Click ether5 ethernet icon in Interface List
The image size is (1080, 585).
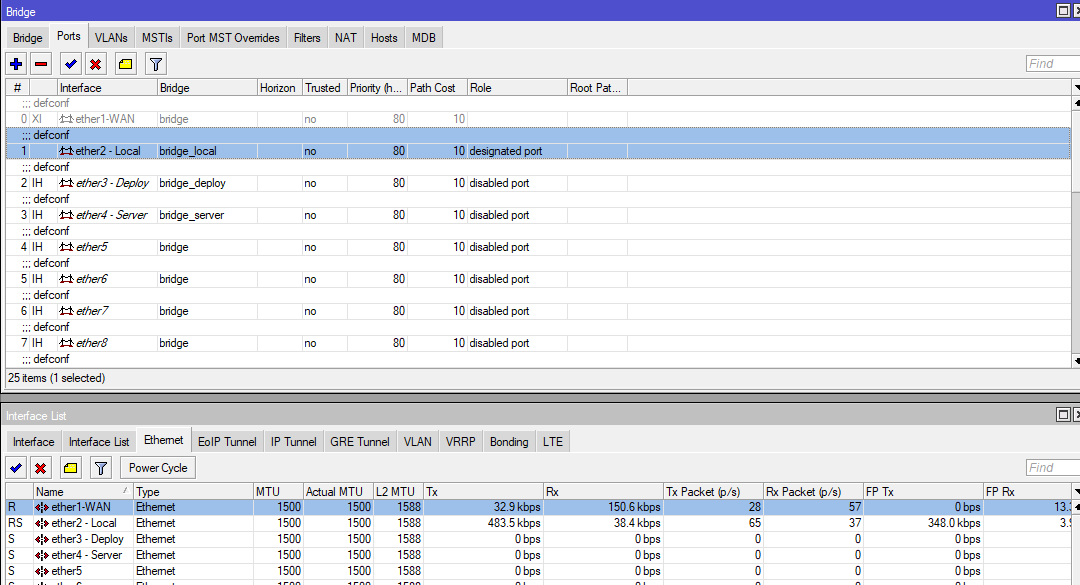[42, 571]
